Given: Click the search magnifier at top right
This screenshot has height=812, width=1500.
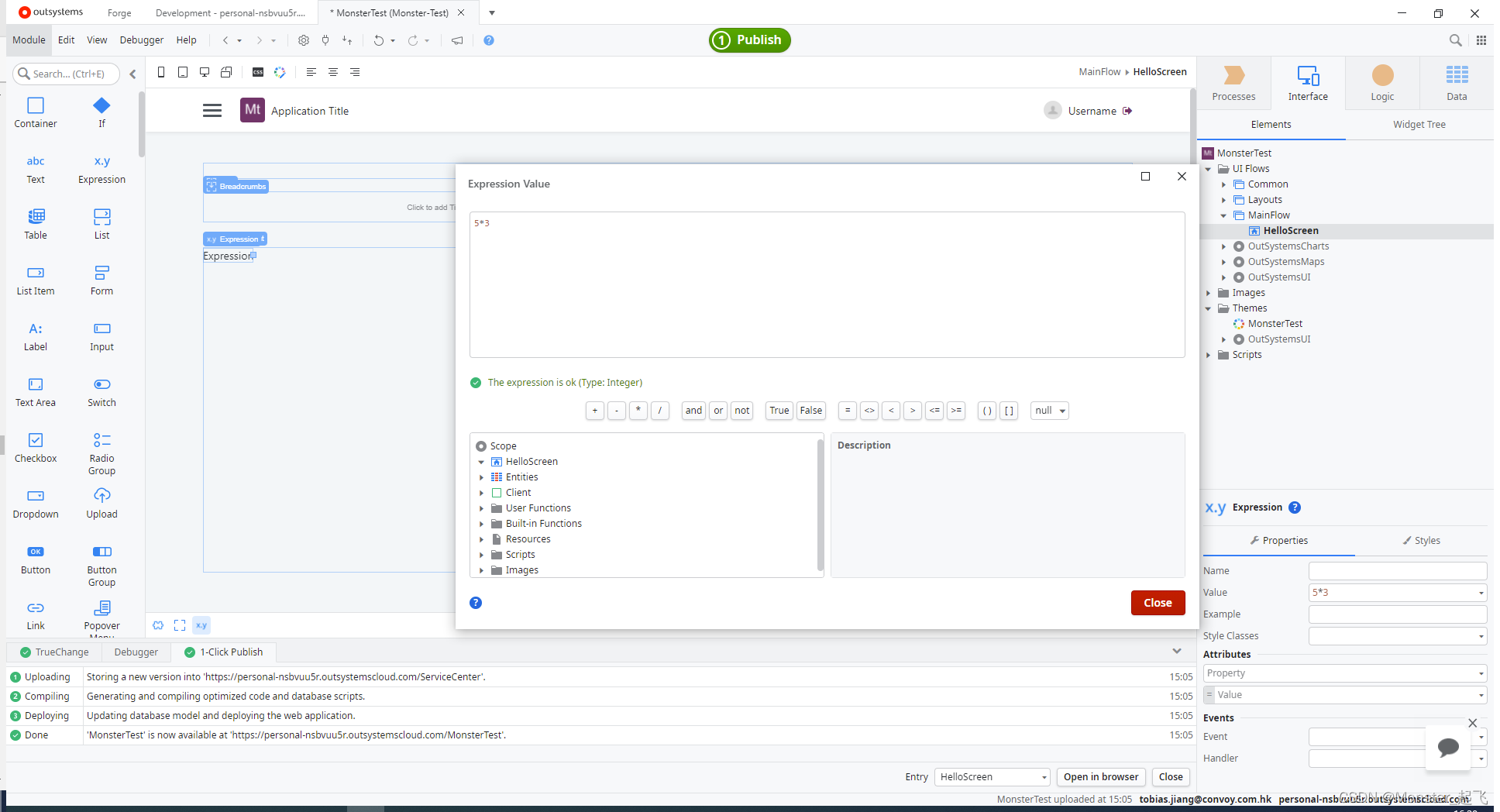Looking at the screenshot, I should pos(1455,40).
